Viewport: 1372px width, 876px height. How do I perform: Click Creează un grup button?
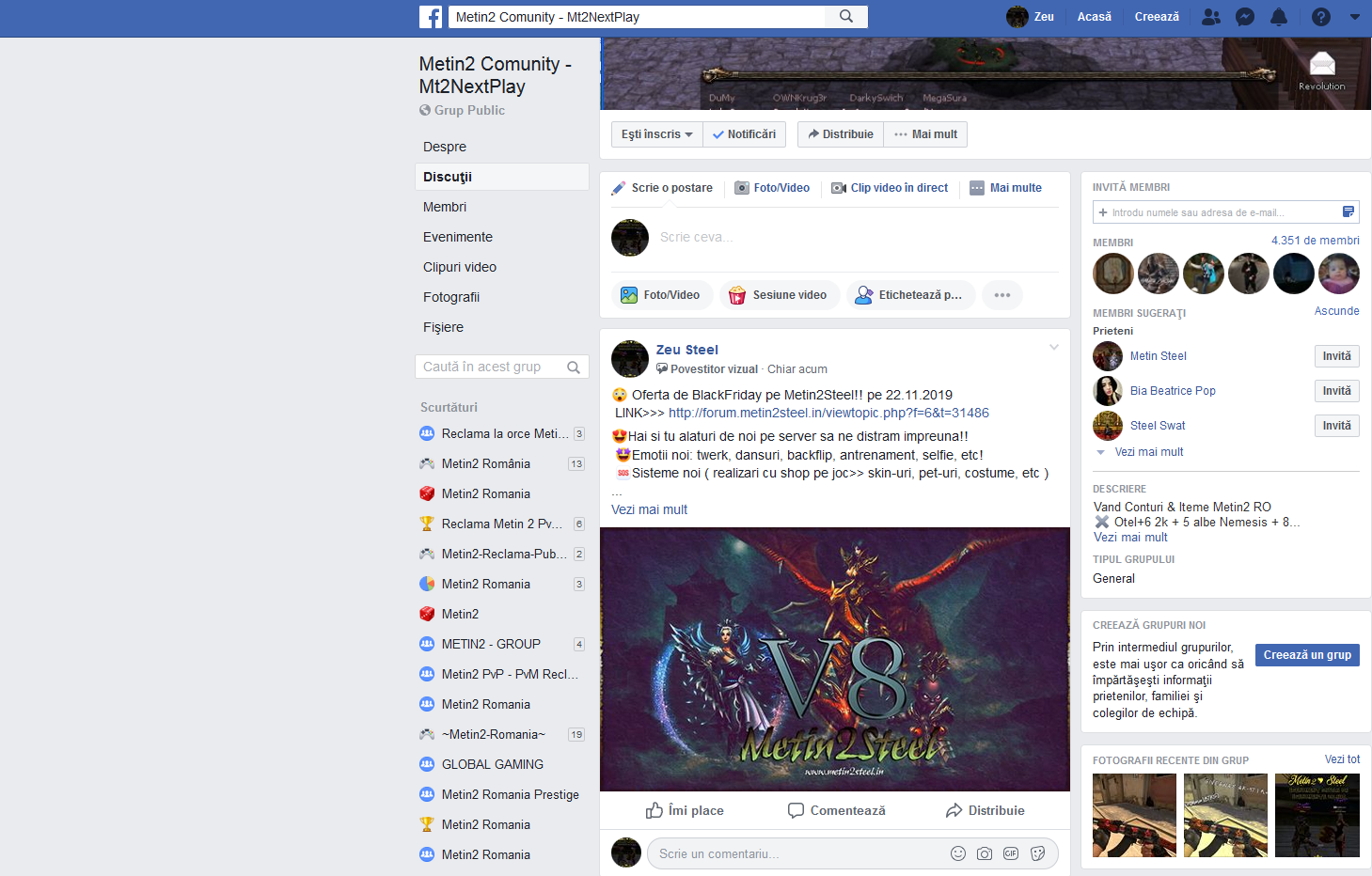pyautogui.click(x=1307, y=655)
